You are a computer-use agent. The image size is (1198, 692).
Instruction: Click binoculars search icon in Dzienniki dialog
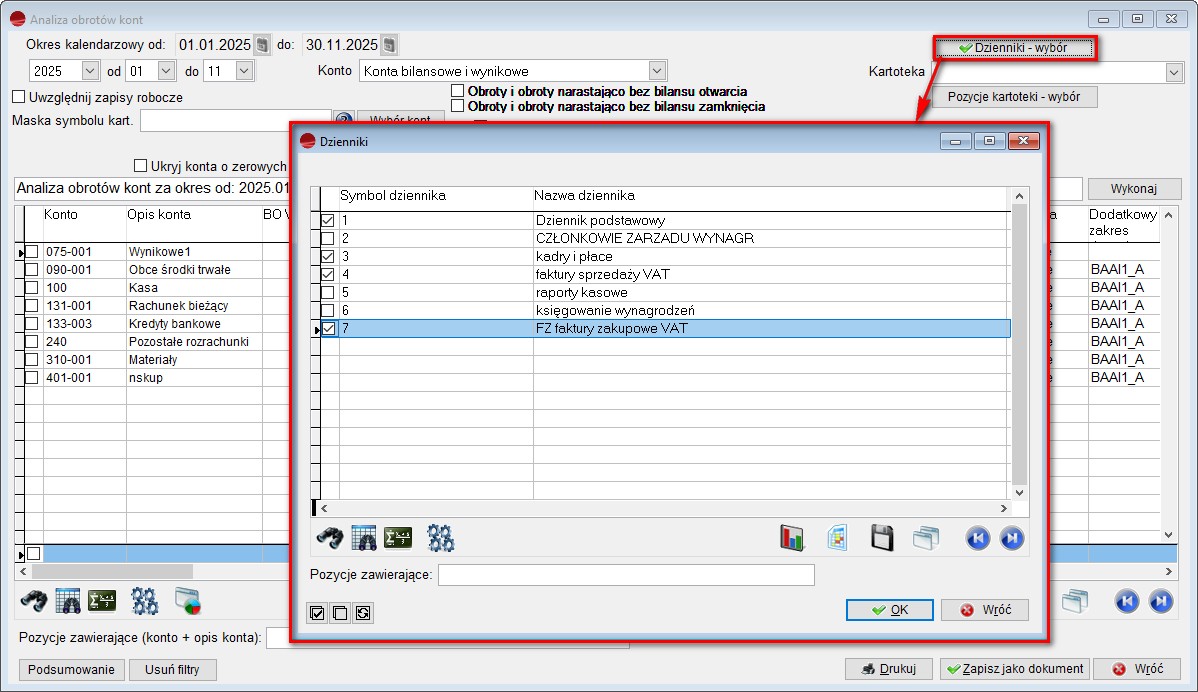(330, 538)
